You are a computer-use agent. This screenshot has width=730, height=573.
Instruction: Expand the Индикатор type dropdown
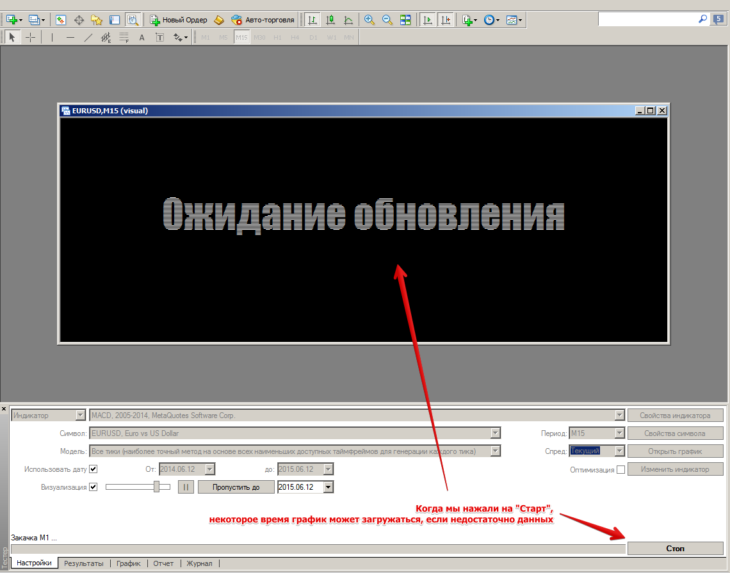coord(80,415)
